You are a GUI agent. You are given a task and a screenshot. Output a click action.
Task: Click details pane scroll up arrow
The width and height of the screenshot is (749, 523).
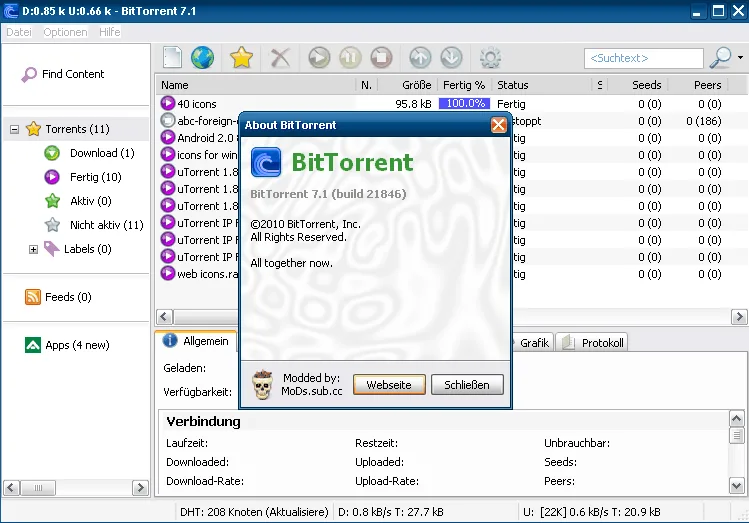tap(736, 419)
